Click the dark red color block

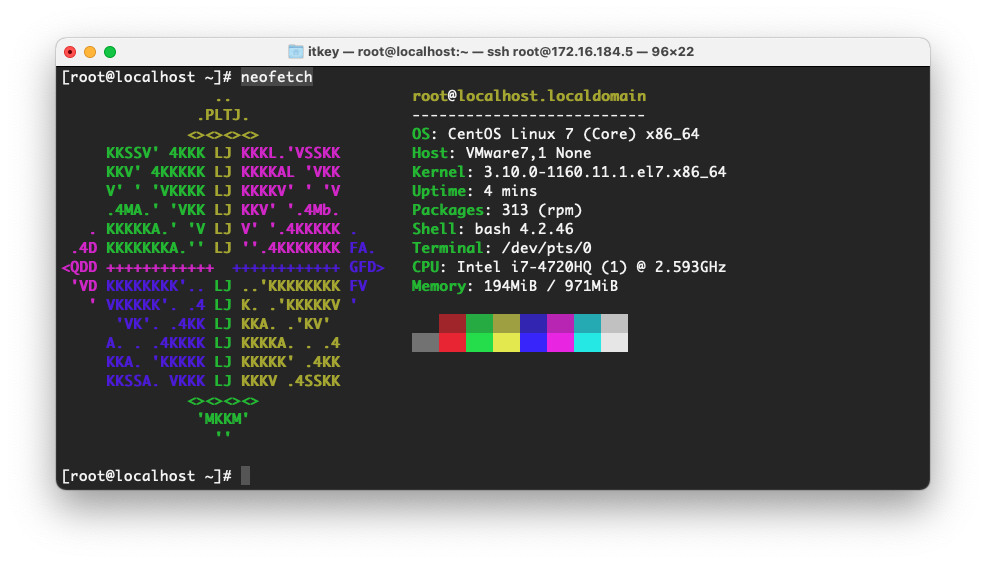pos(452,323)
